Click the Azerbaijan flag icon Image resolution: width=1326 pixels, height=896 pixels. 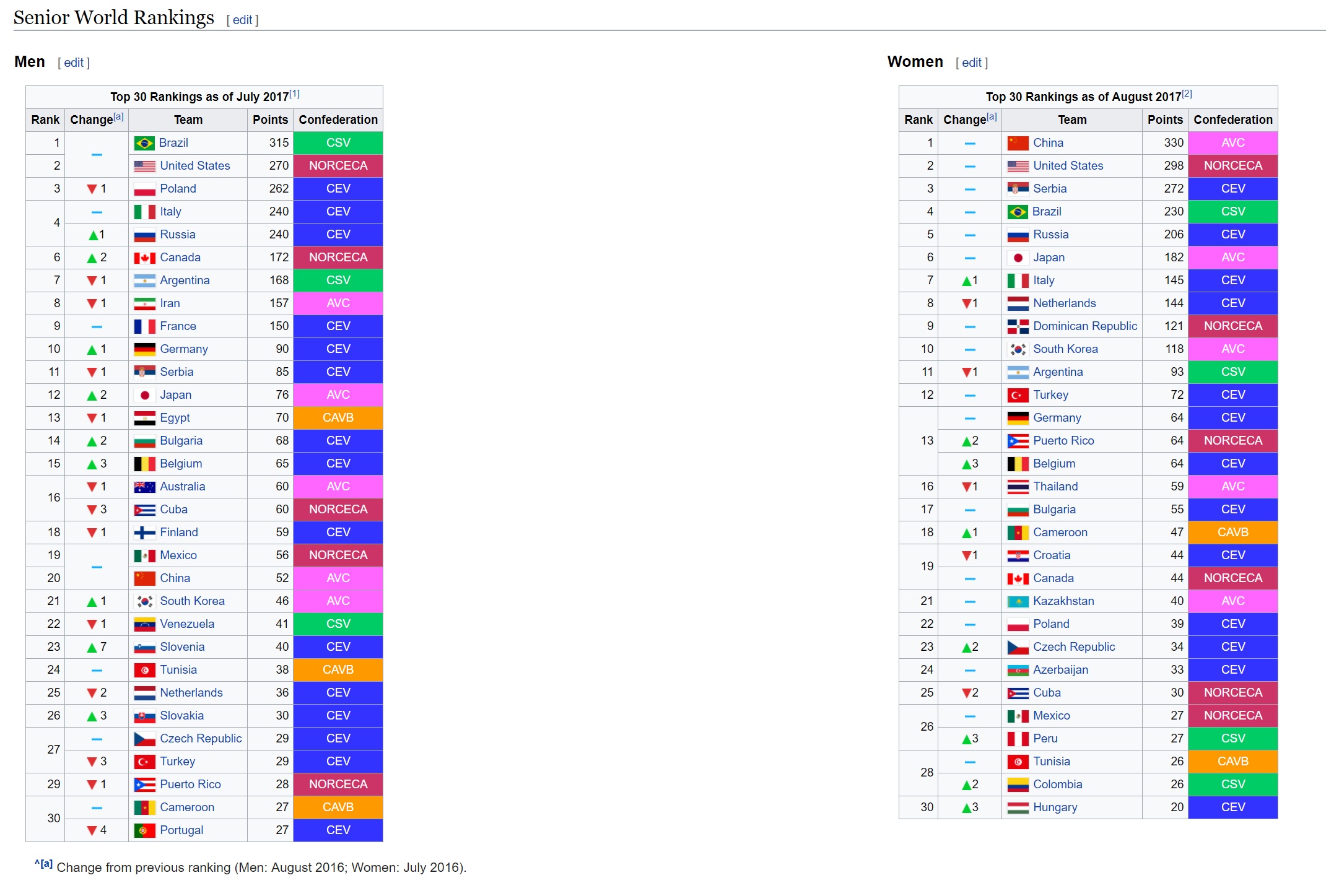pos(1018,670)
